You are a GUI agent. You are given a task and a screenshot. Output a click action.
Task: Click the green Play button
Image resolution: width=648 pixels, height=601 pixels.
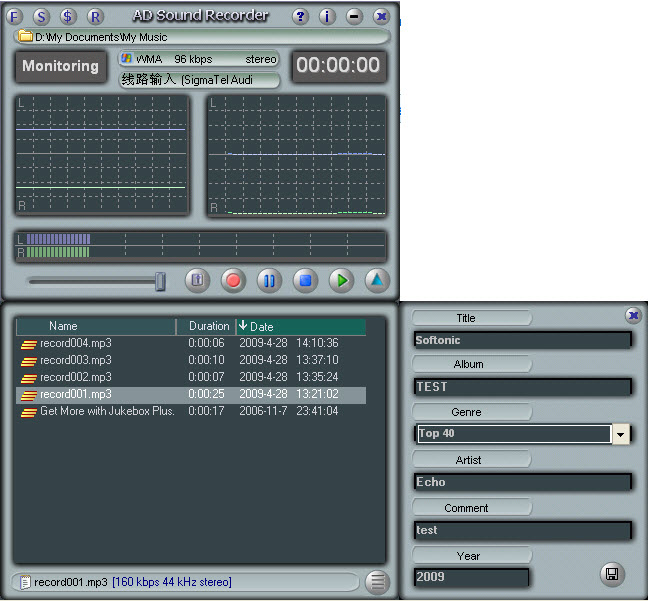pyautogui.click(x=341, y=281)
